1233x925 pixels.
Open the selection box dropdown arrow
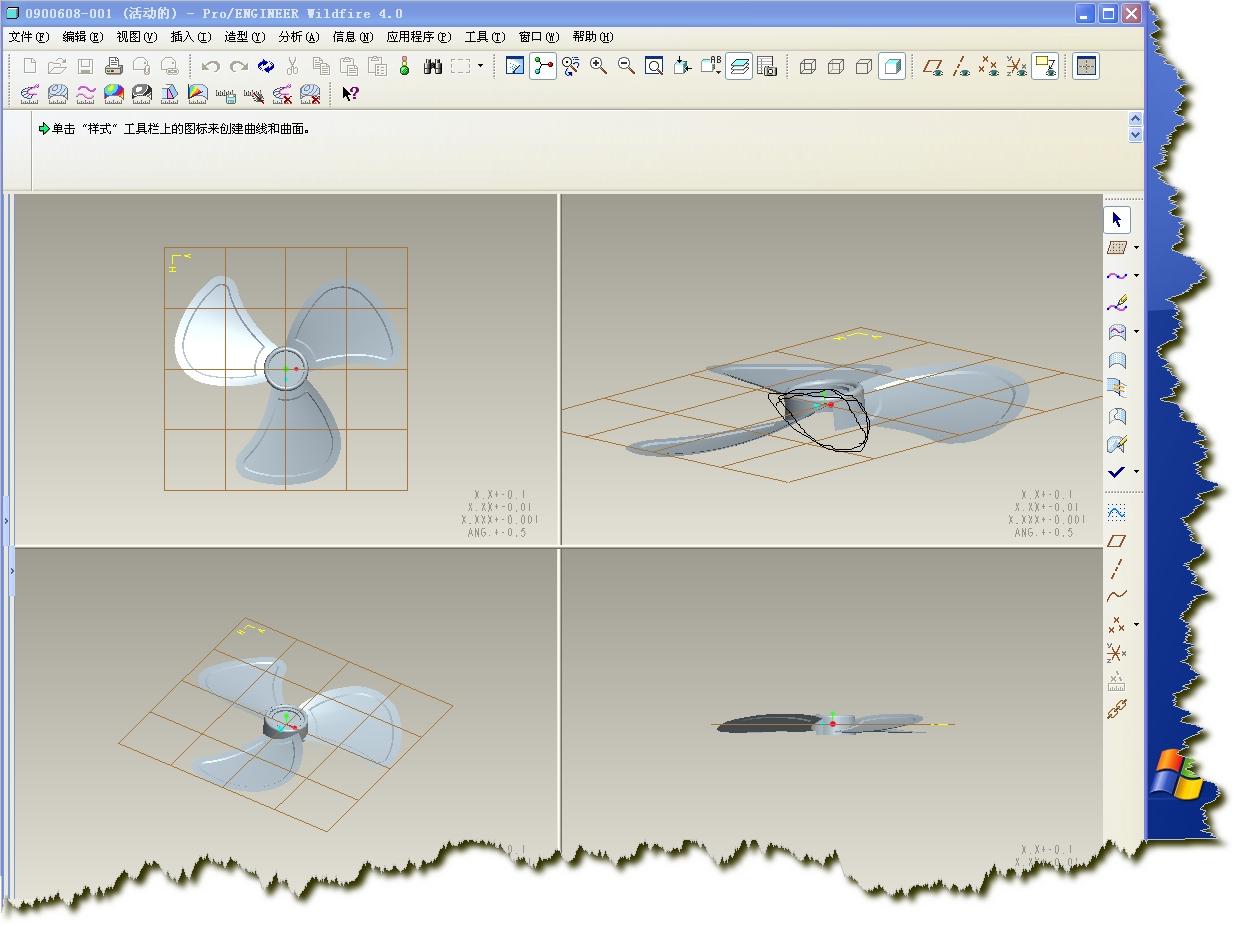click(481, 67)
